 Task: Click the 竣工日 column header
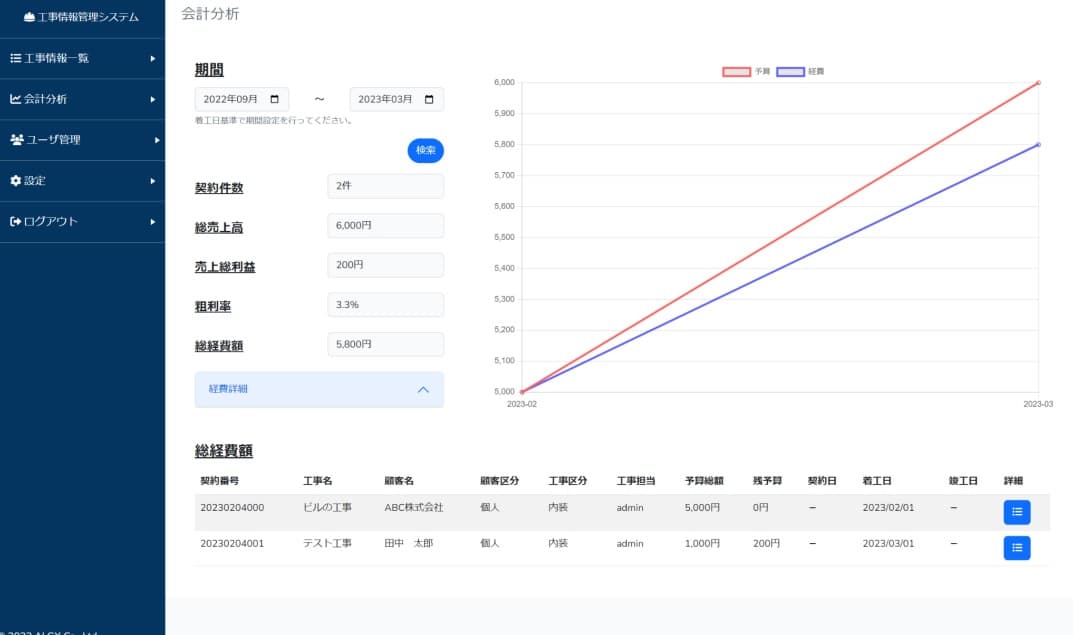point(963,481)
